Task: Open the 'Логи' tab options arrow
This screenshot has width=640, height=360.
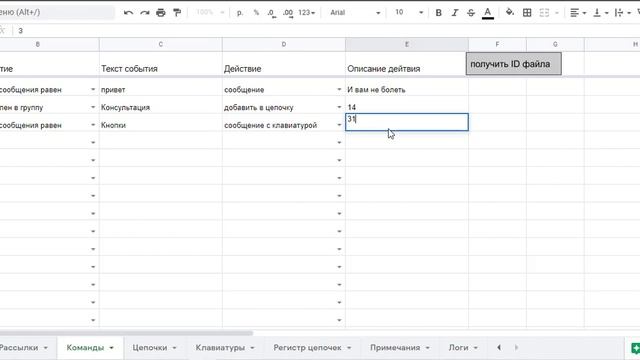Action: click(x=476, y=348)
